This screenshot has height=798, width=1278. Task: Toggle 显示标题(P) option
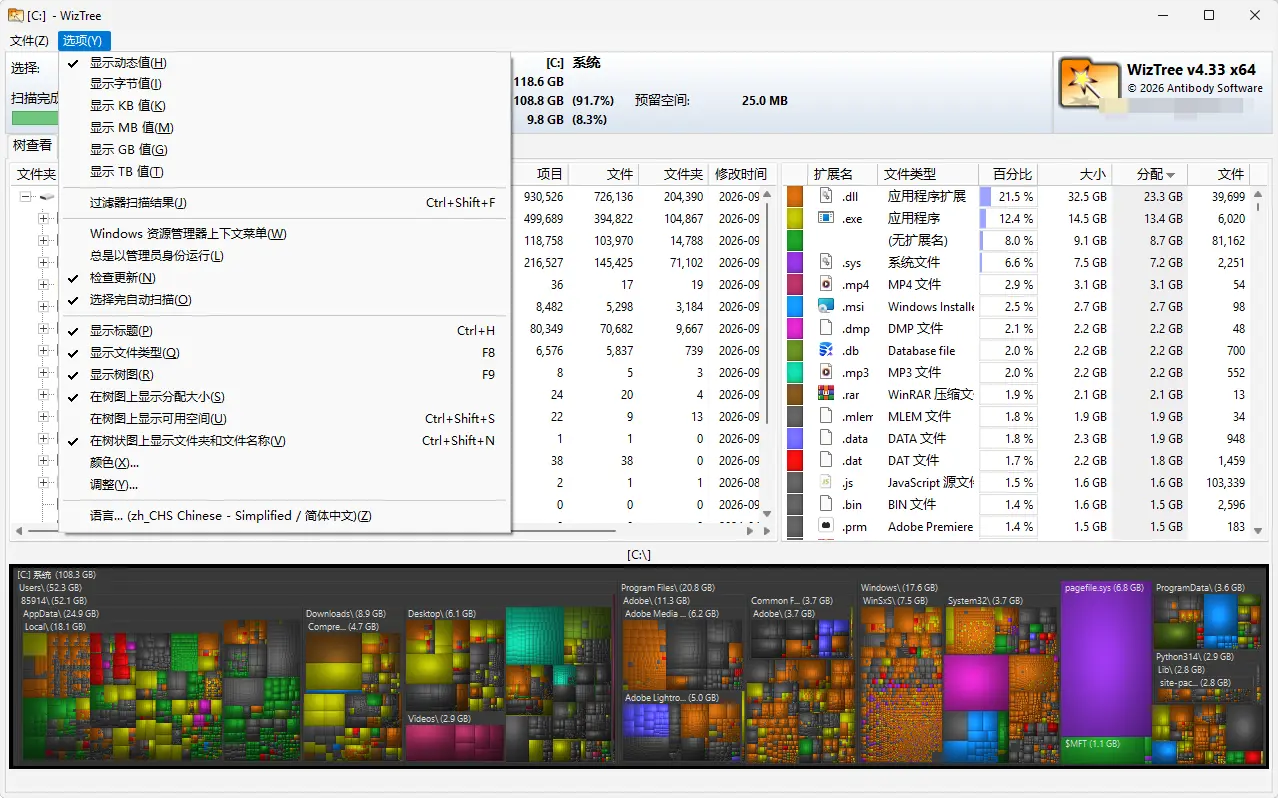pos(285,331)
